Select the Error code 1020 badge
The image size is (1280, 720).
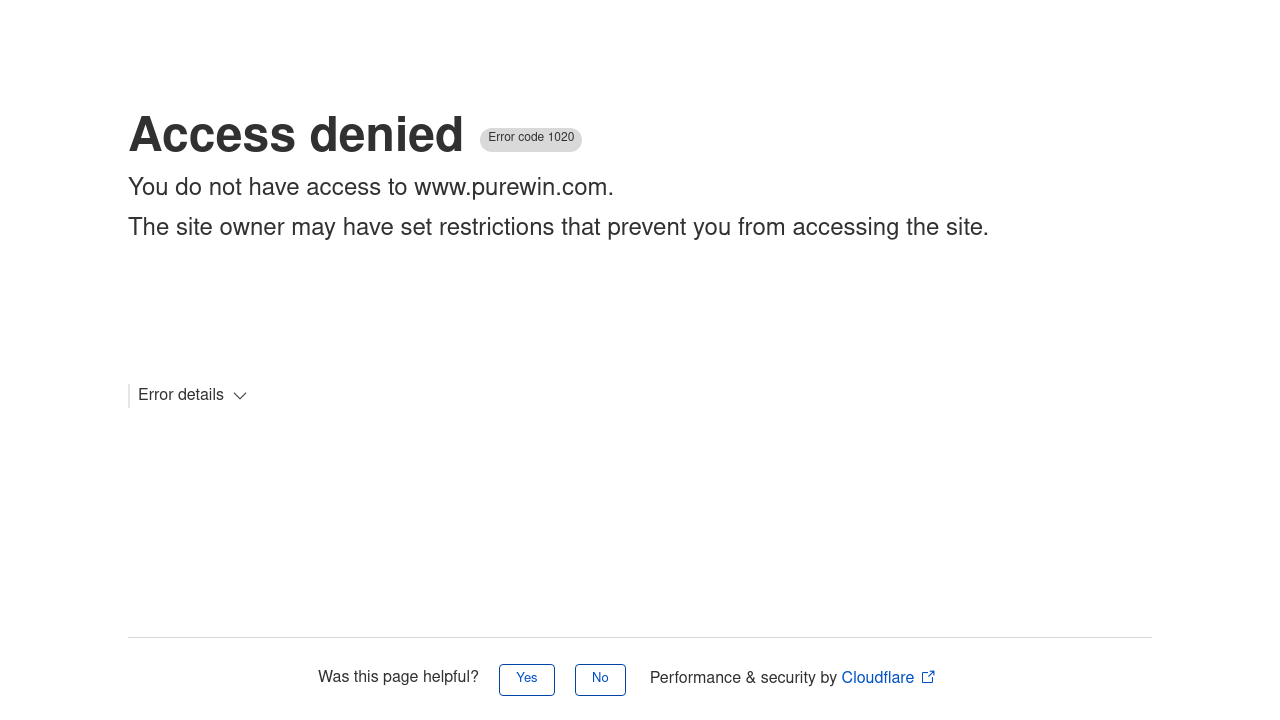click(x=531, y=139)
